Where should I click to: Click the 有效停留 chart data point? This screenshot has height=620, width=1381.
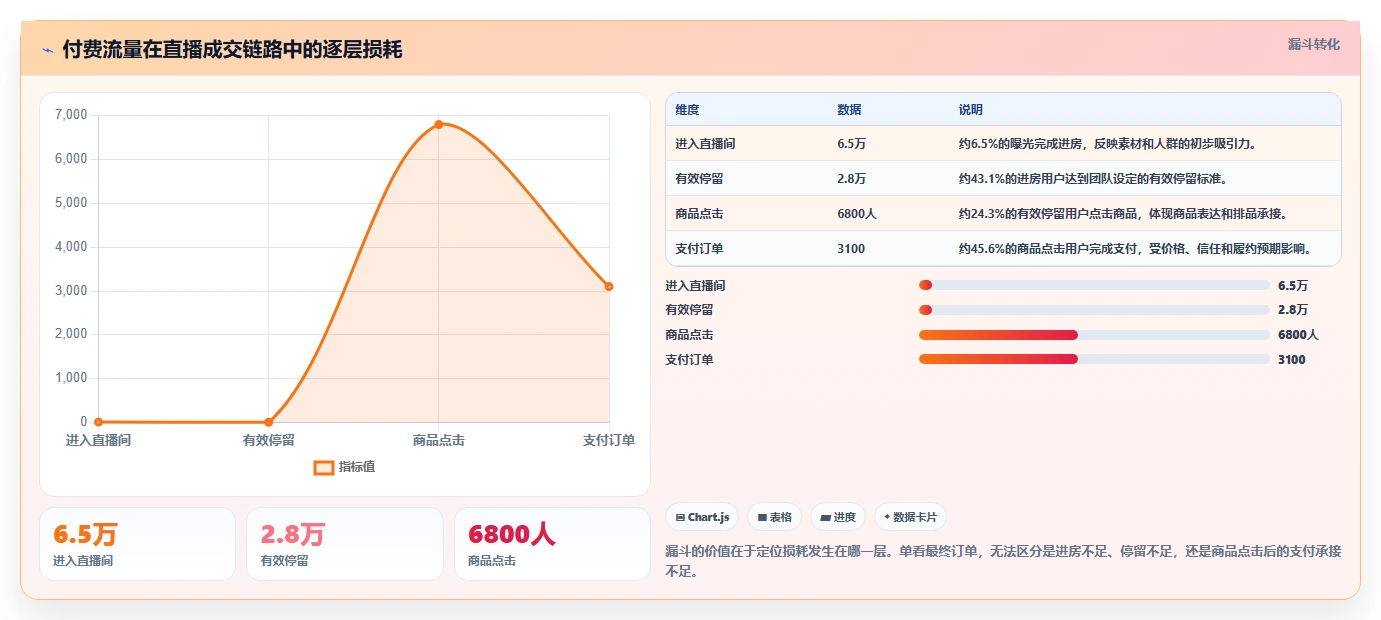coord(269,422)
